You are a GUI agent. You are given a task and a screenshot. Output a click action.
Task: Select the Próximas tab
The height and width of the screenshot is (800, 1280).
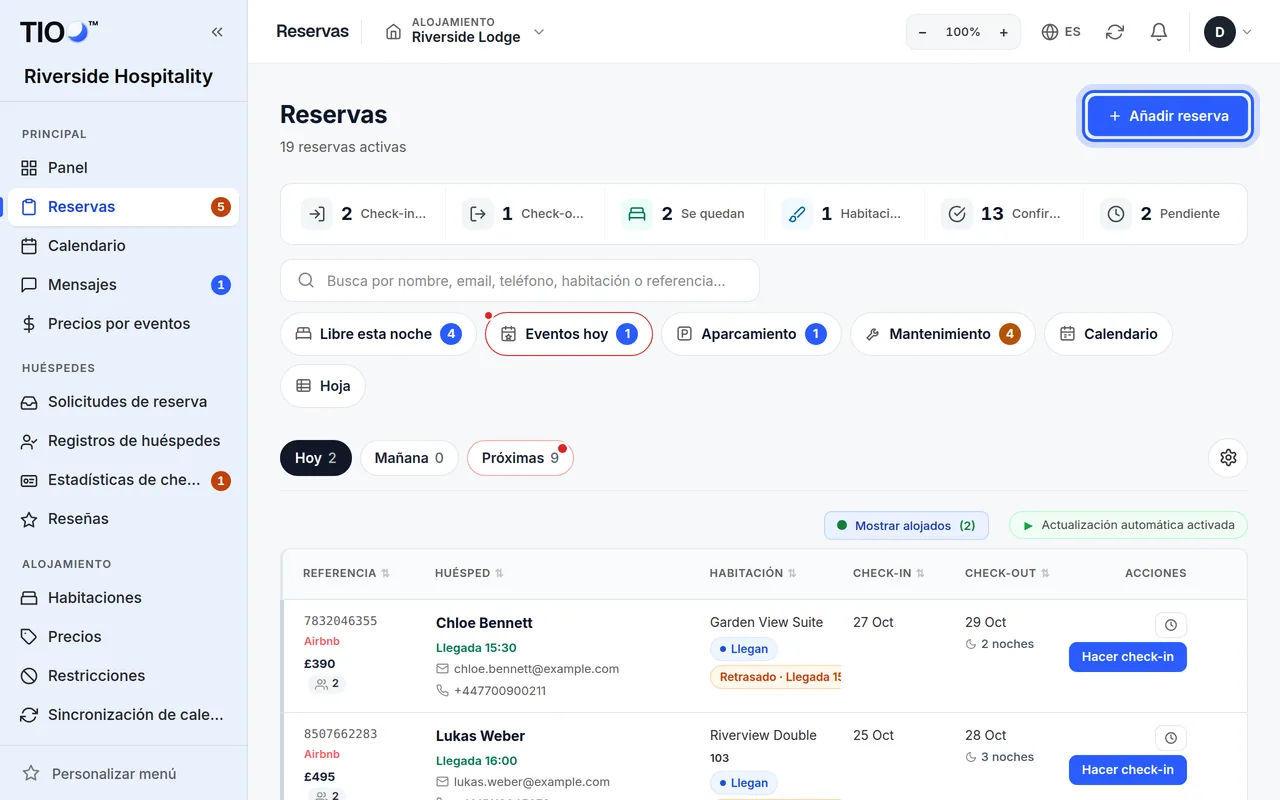click(x=520, y=458)
